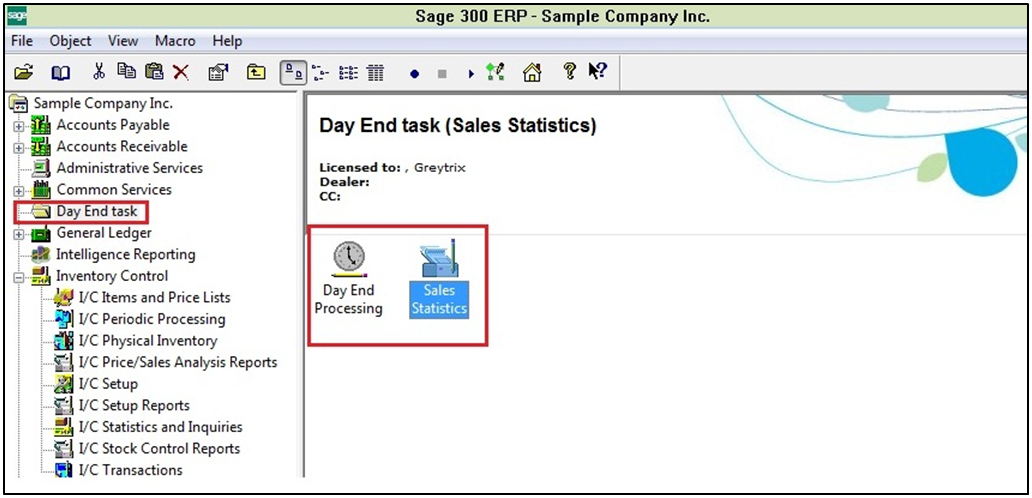Open the Macro menu
Image resolution: width=1032 pixels, height=498 pixels.
[x=175, y=41]
